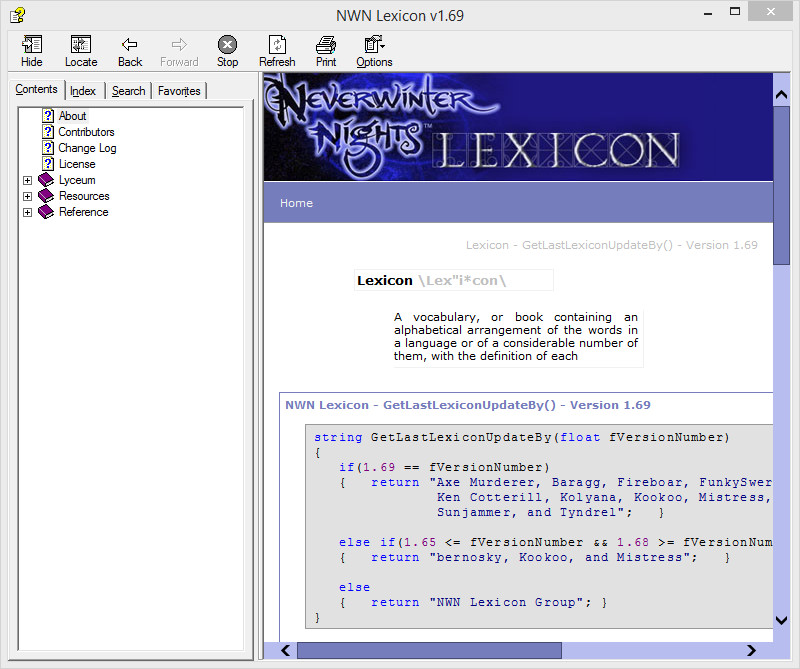Click the Change Log topic icon

point(48,148)
